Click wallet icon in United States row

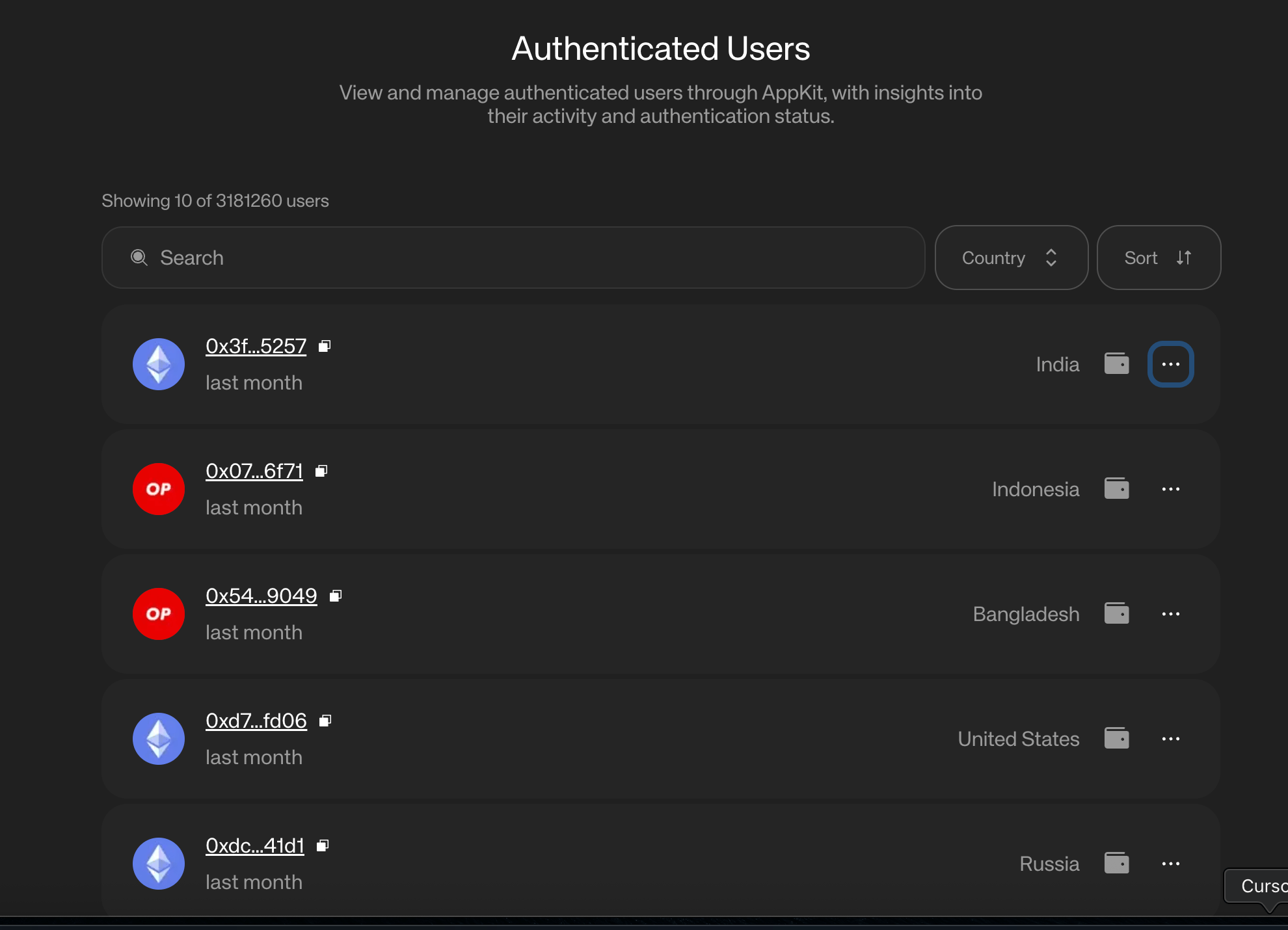point(1116,738)
